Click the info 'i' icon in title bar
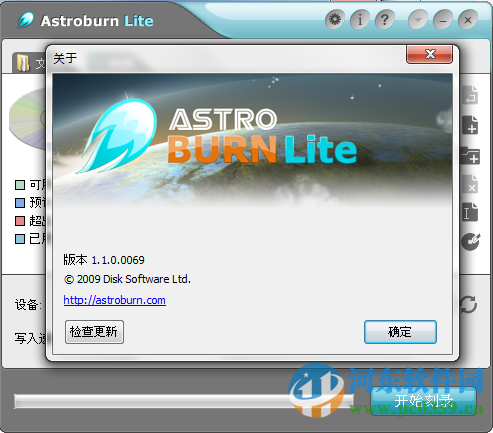Viewport: 493px width, 433px height. pyautogui.click(x=360, y=20)
